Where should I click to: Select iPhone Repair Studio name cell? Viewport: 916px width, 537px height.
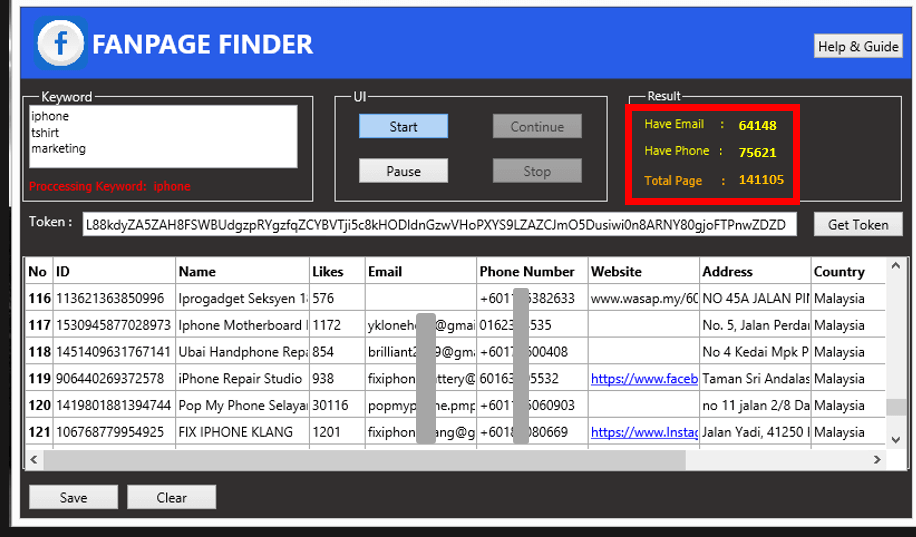coord(242,379)
